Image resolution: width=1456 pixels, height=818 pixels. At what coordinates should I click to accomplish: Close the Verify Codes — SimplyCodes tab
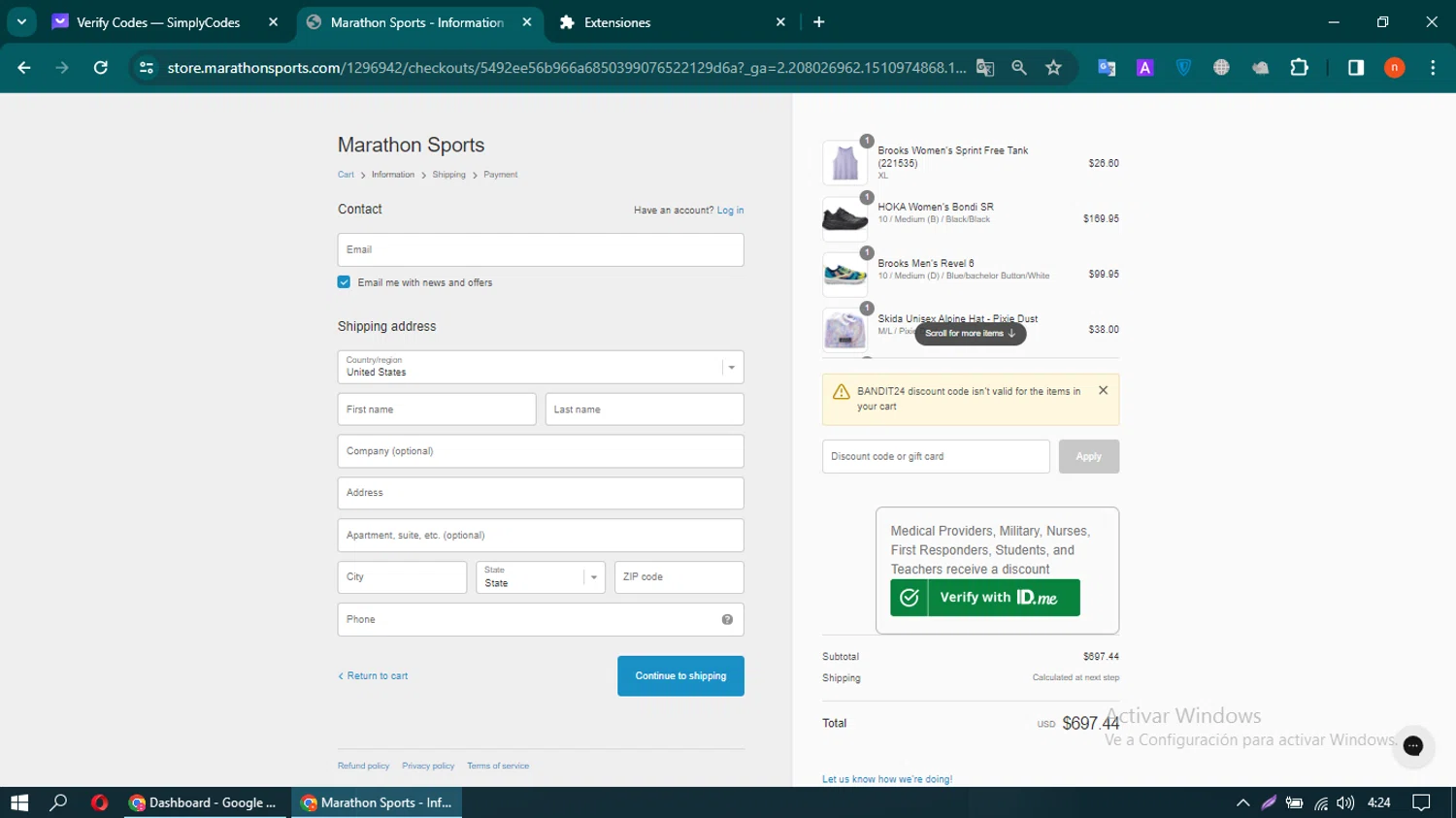pyautogui.click(x=273, y=22)
